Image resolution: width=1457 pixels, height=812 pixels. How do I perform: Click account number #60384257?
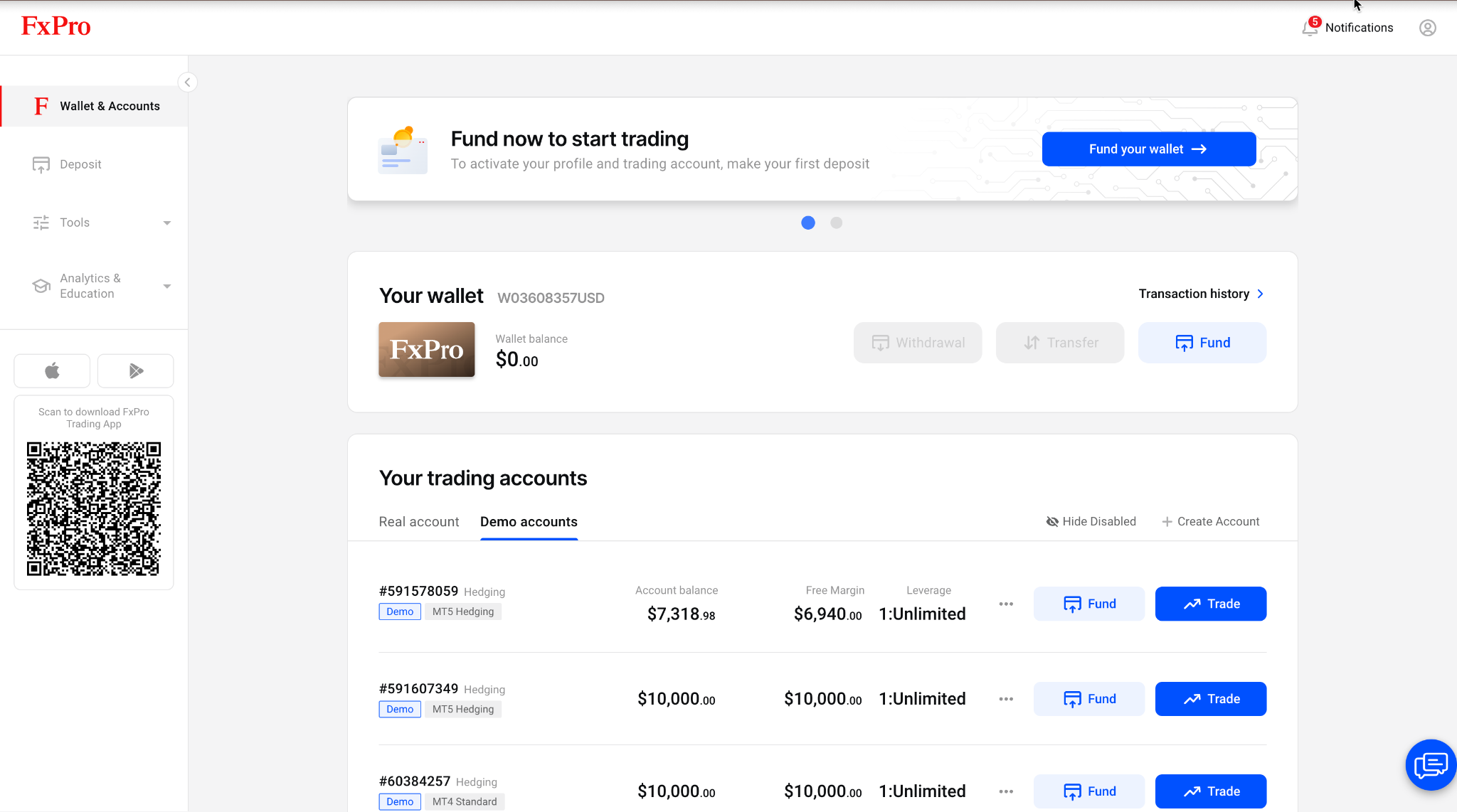[x=415, y=781]
